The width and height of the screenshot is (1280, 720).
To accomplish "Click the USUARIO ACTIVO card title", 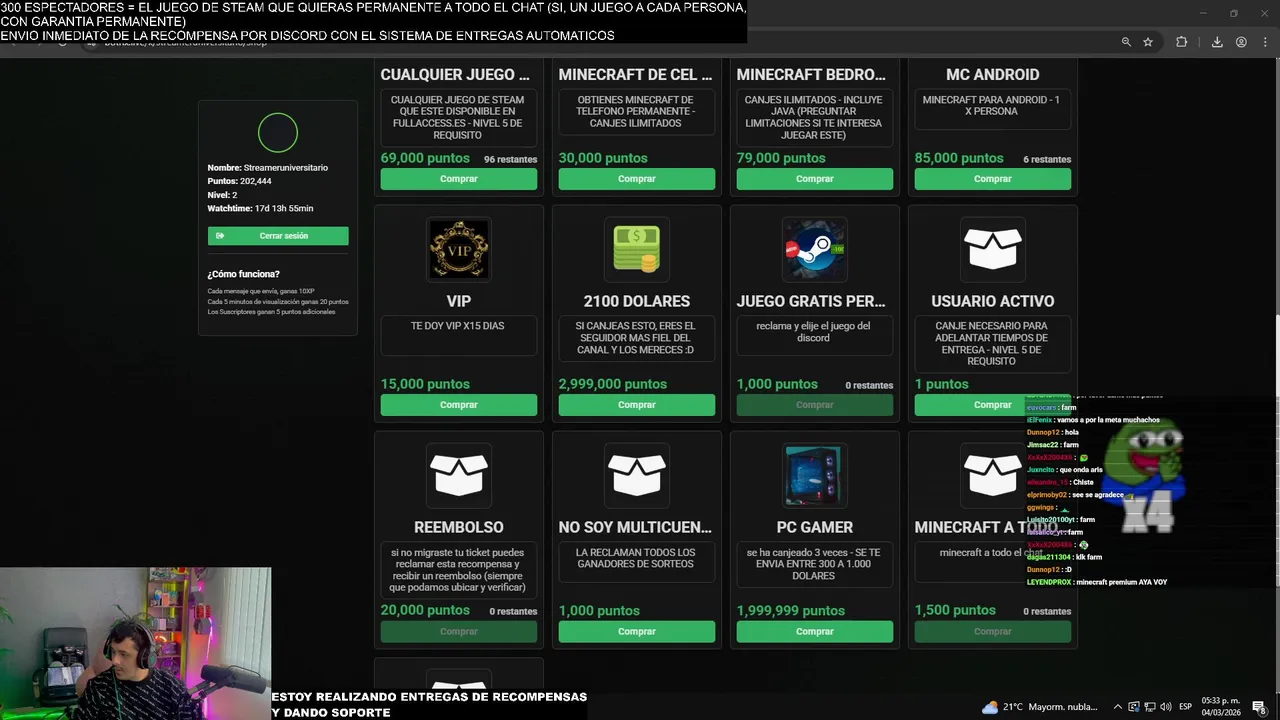I will [x=993, y=301].
